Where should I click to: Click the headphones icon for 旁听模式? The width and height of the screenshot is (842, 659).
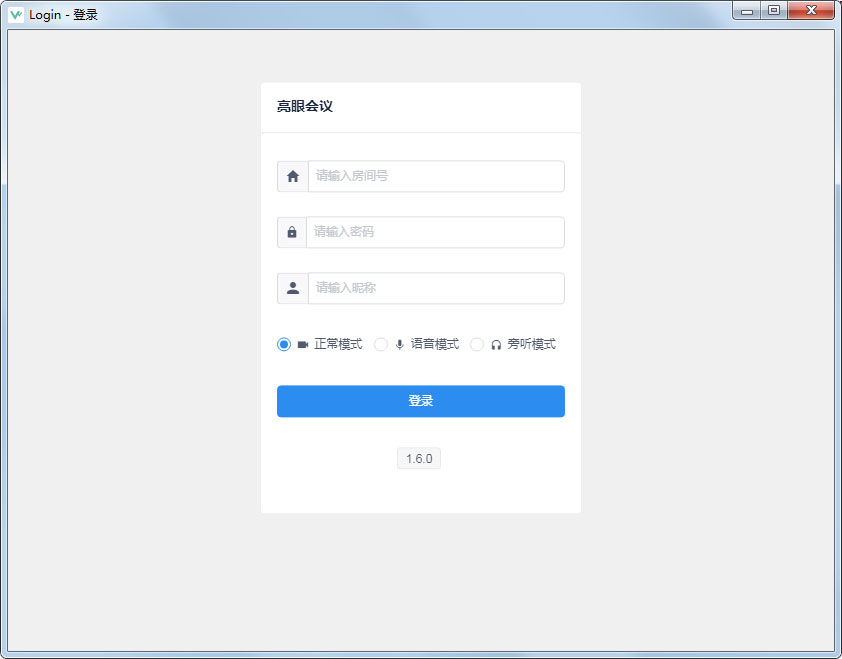coord(496,345)
